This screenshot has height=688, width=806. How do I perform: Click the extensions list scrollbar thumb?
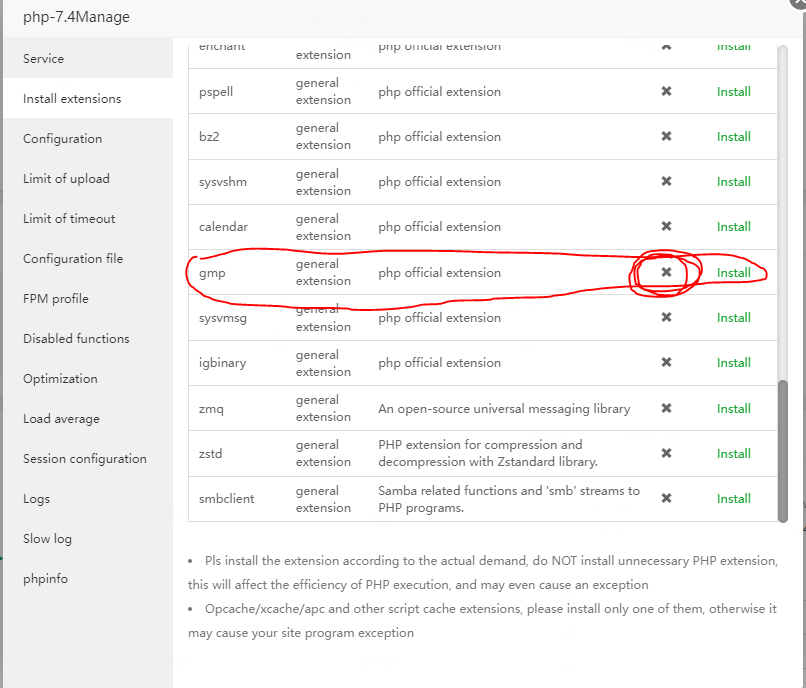coord(783,450)
